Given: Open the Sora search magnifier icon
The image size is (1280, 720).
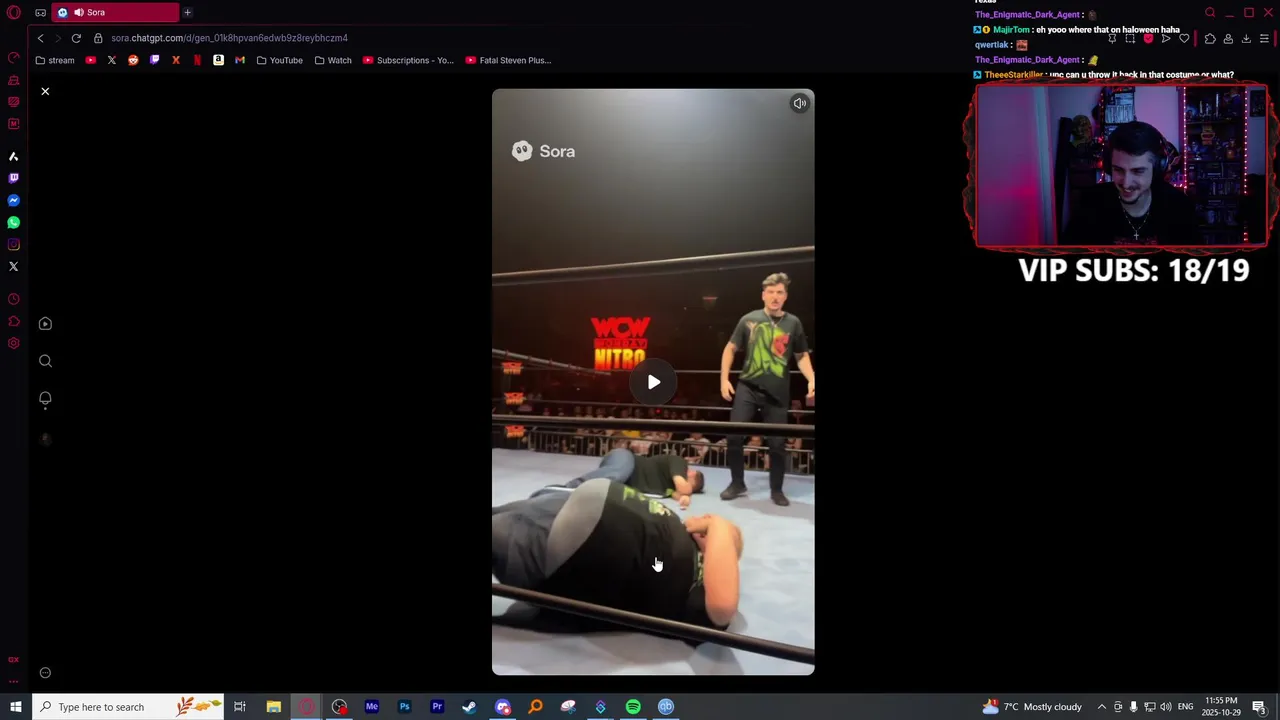Looking at the screenshot, I should pos(45,361).
